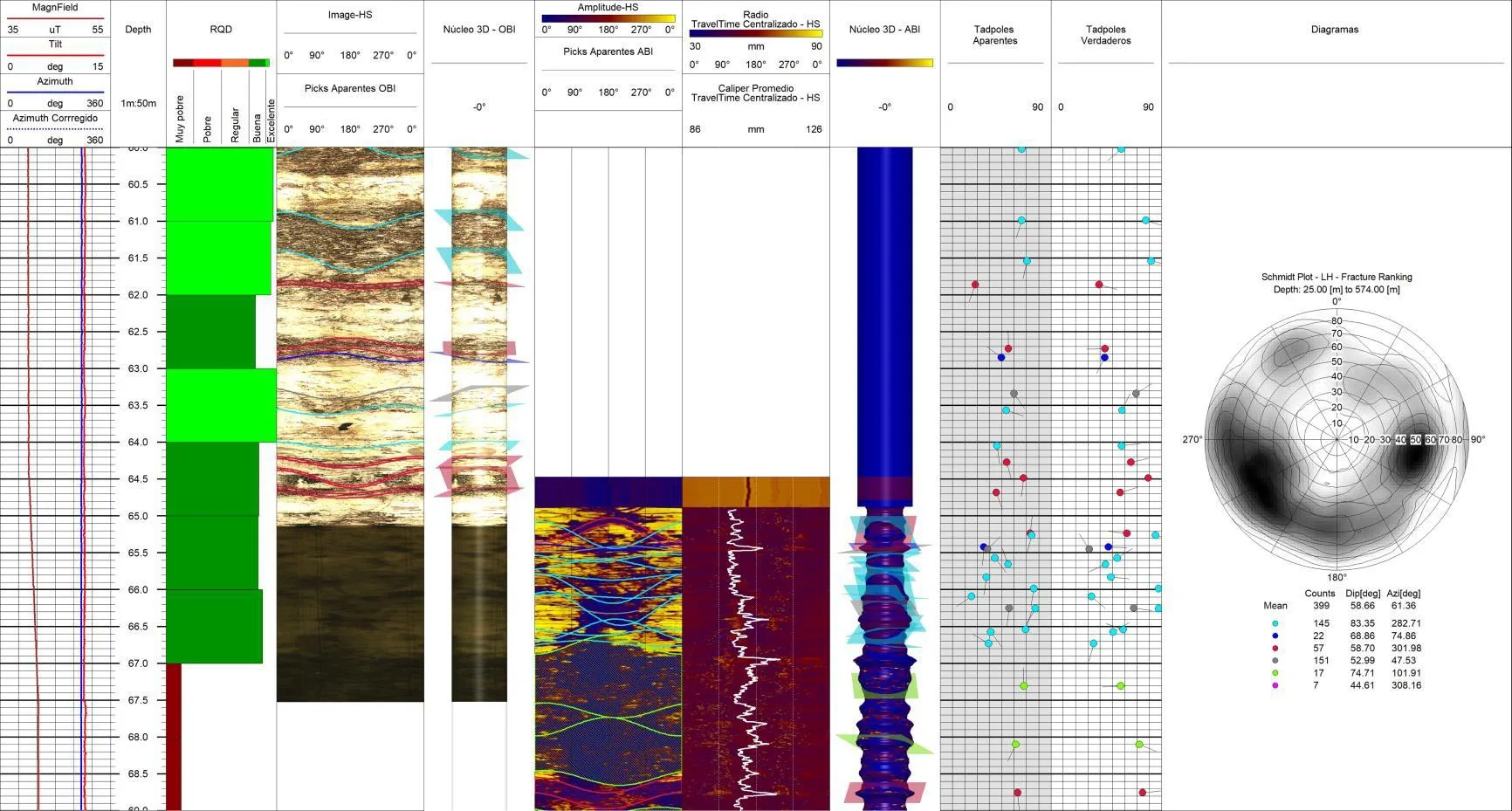1512x811 pixels.
Task: Select the red legend dot with 57 counts
Action: (x=1275, y=648)
